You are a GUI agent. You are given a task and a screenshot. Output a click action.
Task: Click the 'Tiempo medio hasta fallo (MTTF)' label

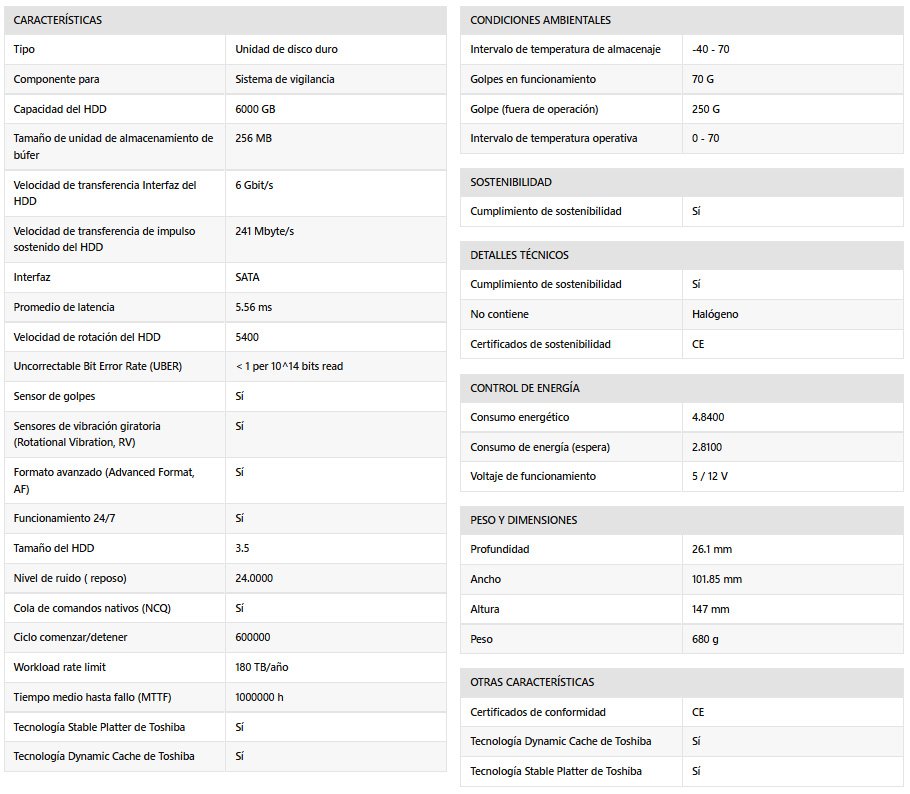click(x=93, y=697)
